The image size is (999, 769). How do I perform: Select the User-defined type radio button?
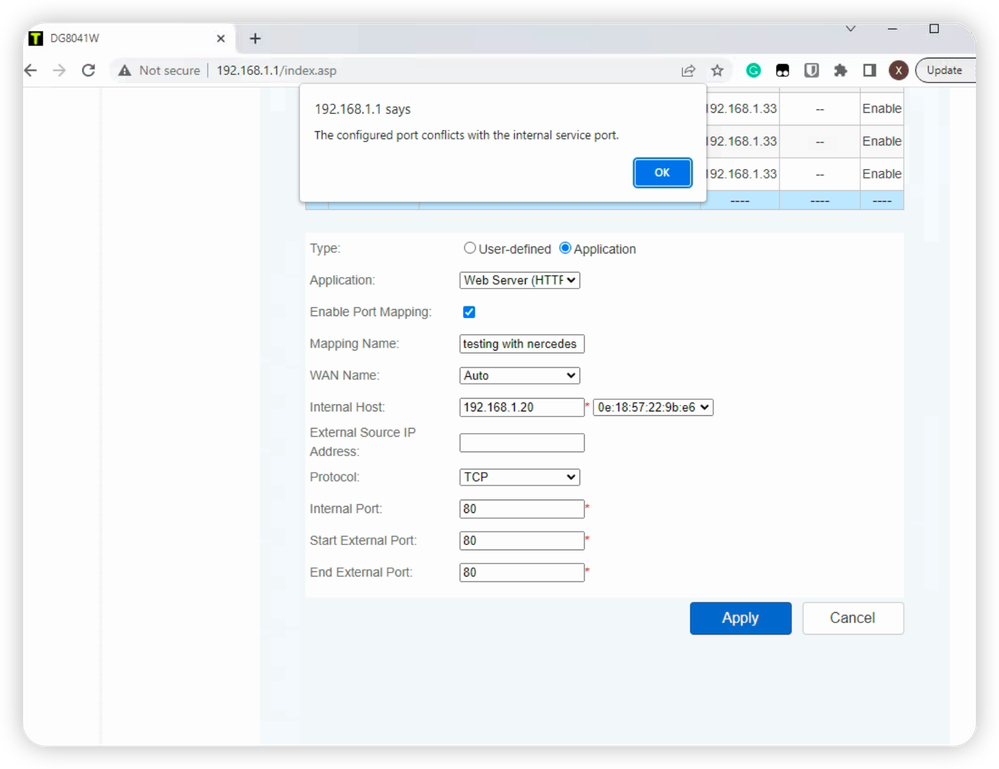coord(470,248)
